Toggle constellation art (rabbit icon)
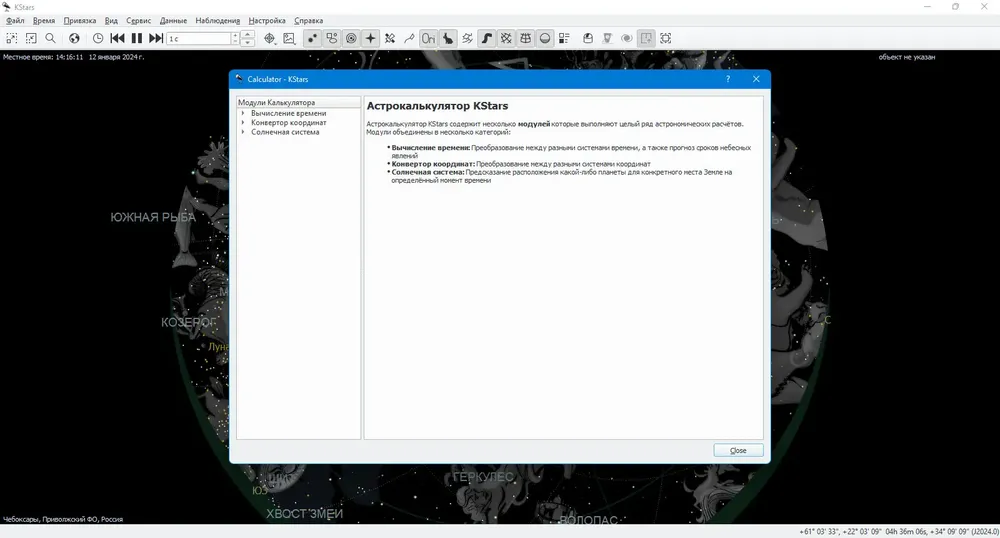Viewport: 1000px width, 538px height. pos(448,38)
